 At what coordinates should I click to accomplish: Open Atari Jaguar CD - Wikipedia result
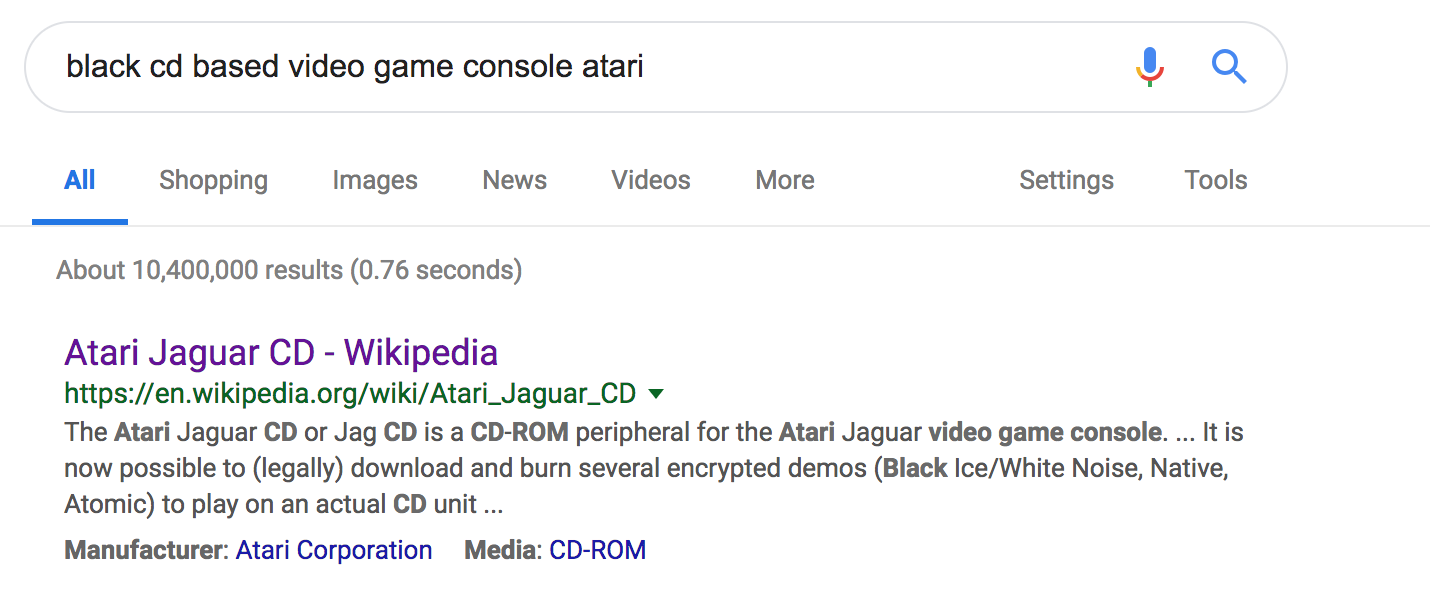click(x=281, y=352)
